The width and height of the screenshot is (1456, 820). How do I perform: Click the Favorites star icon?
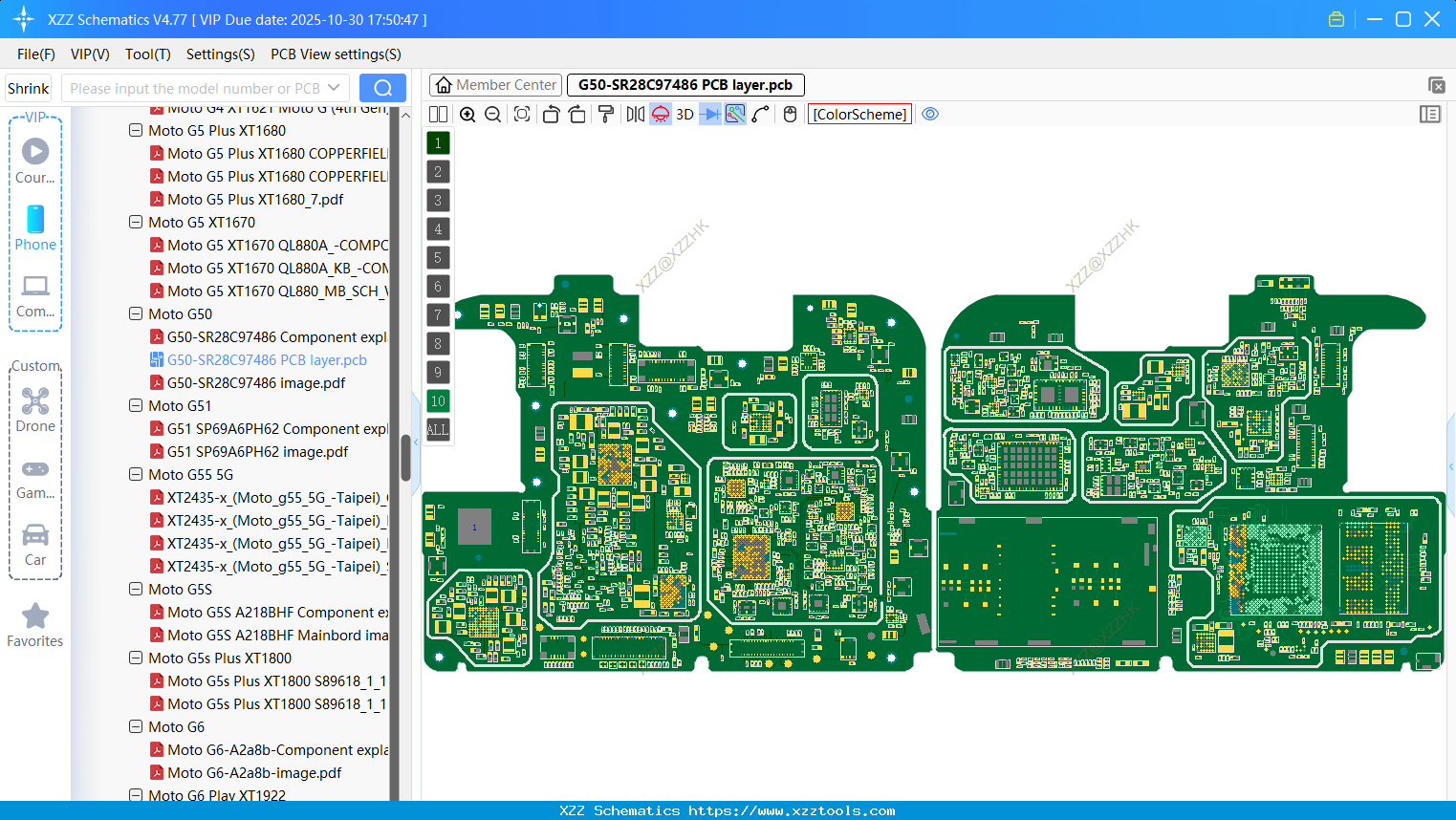[34, 616]
